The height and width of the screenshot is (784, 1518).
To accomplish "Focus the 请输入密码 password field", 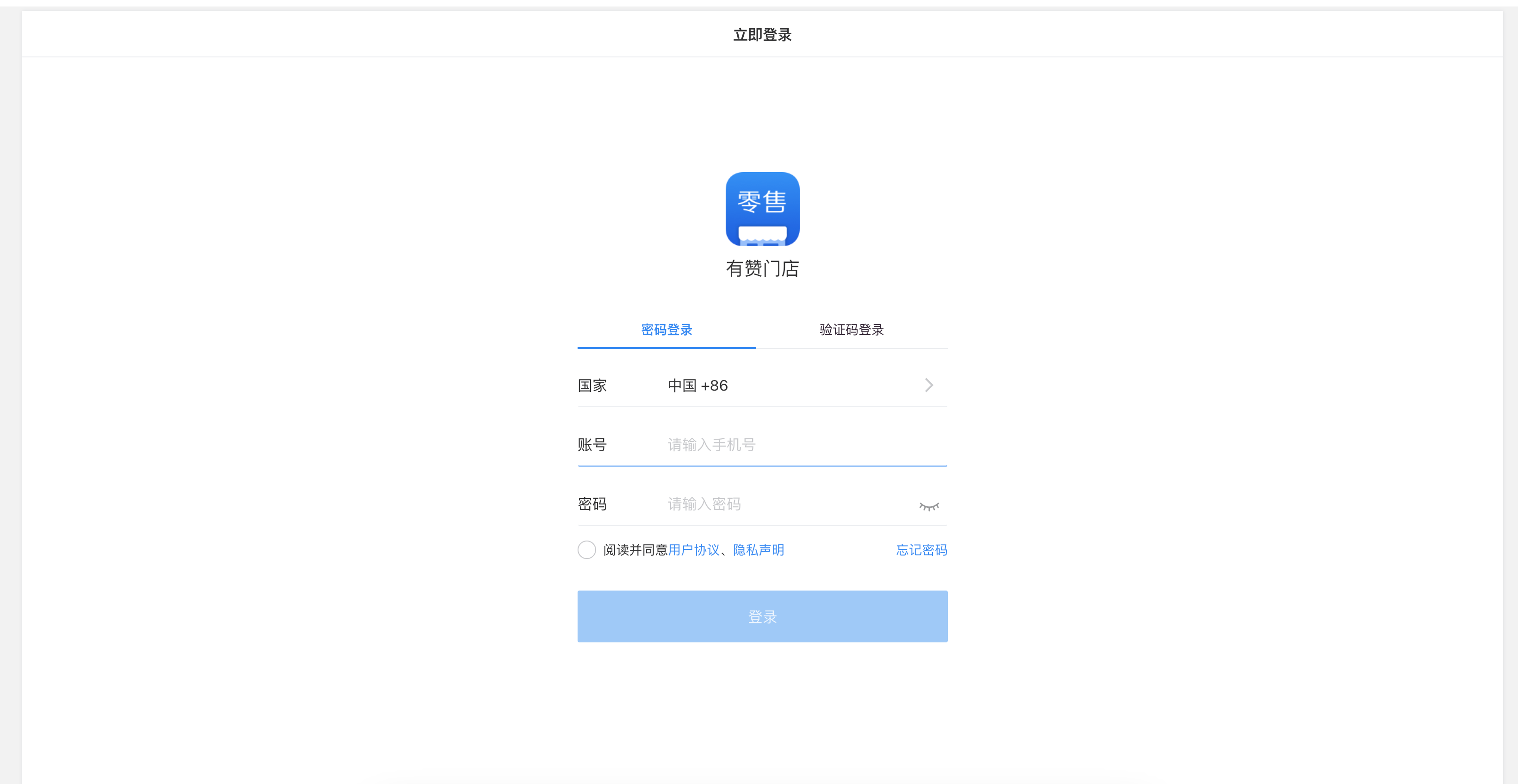I will (766, 504).
